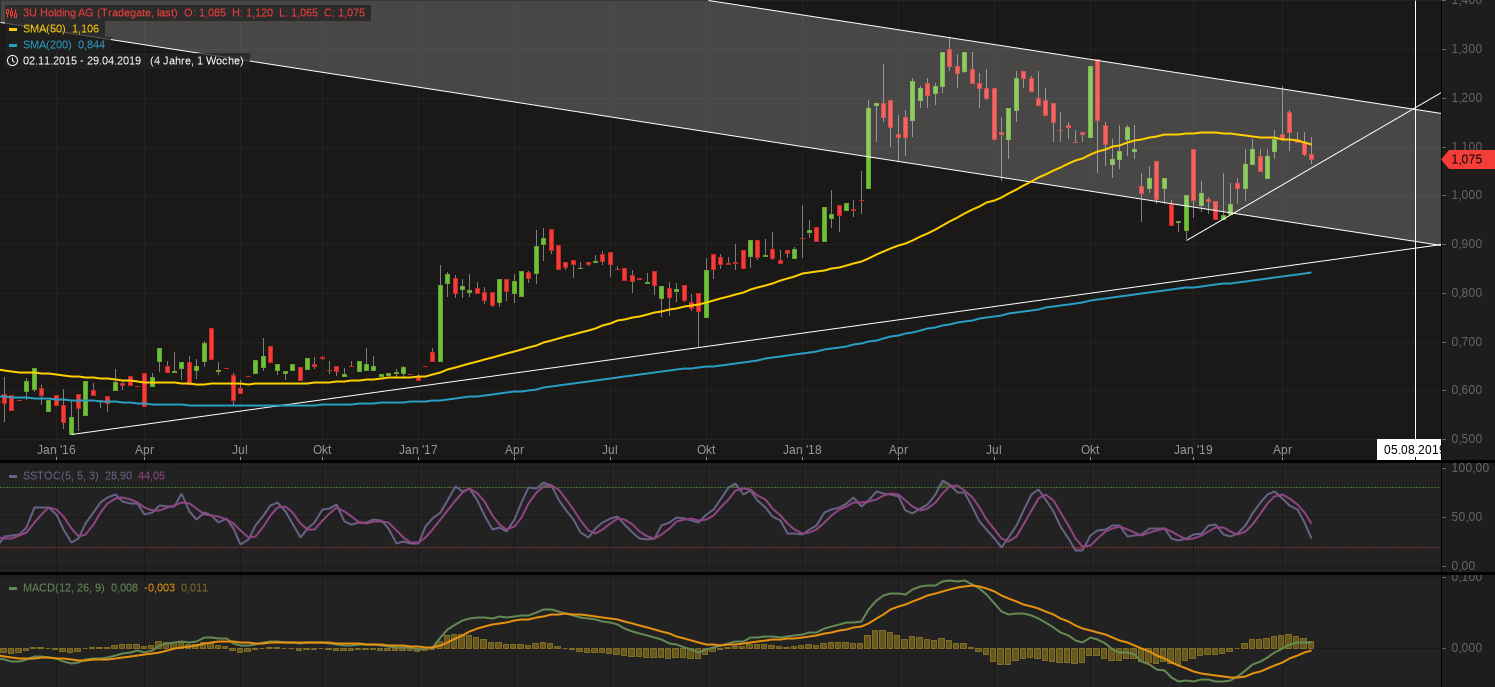1495x687 pixels.
Task: Click the Okt label before Jan '19
Action: tap(1090, 450)
